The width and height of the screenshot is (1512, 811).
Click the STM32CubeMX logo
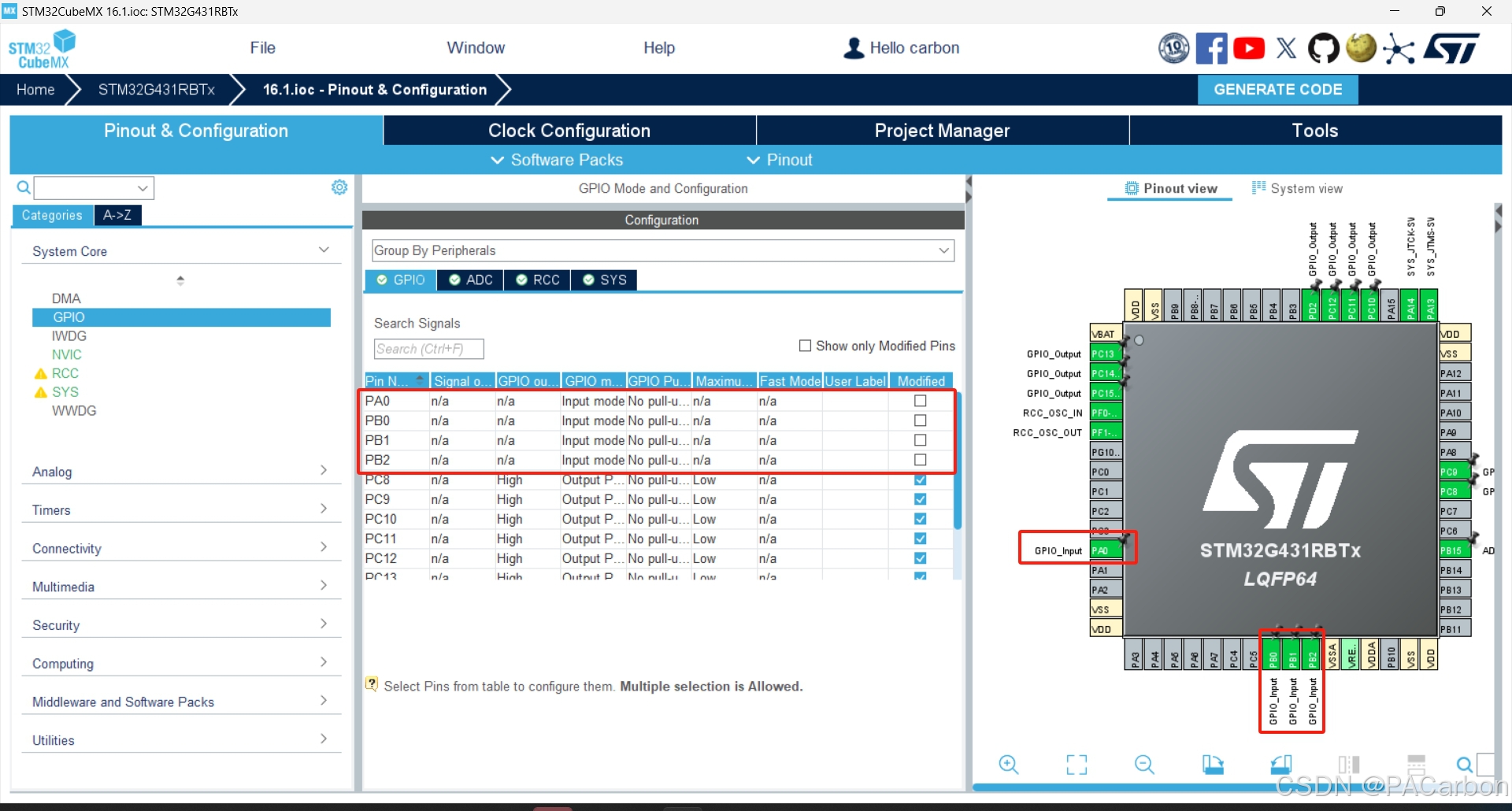point(43,50)
